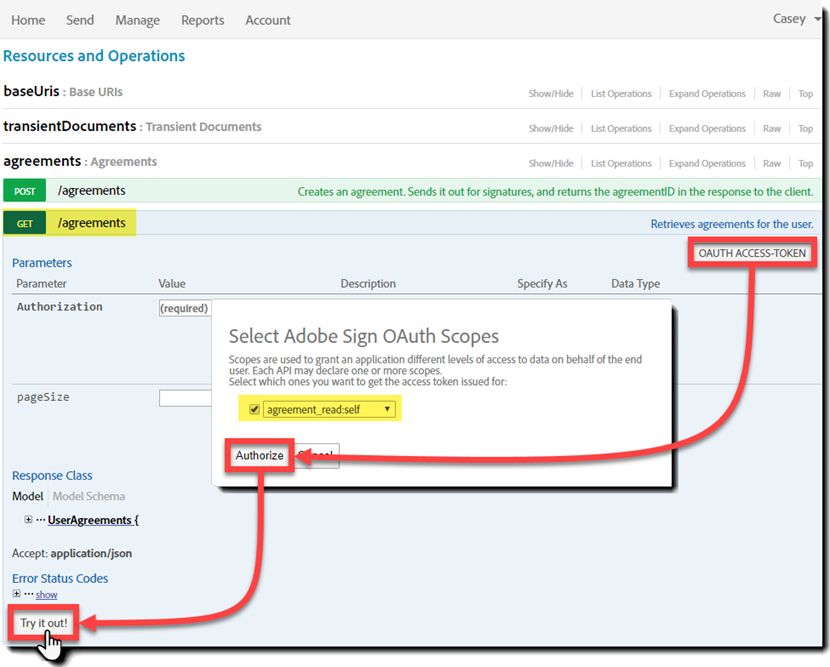Click Show/Hide for baseUris
This screenshot has width=830, height=667.
tap(551, 94)
